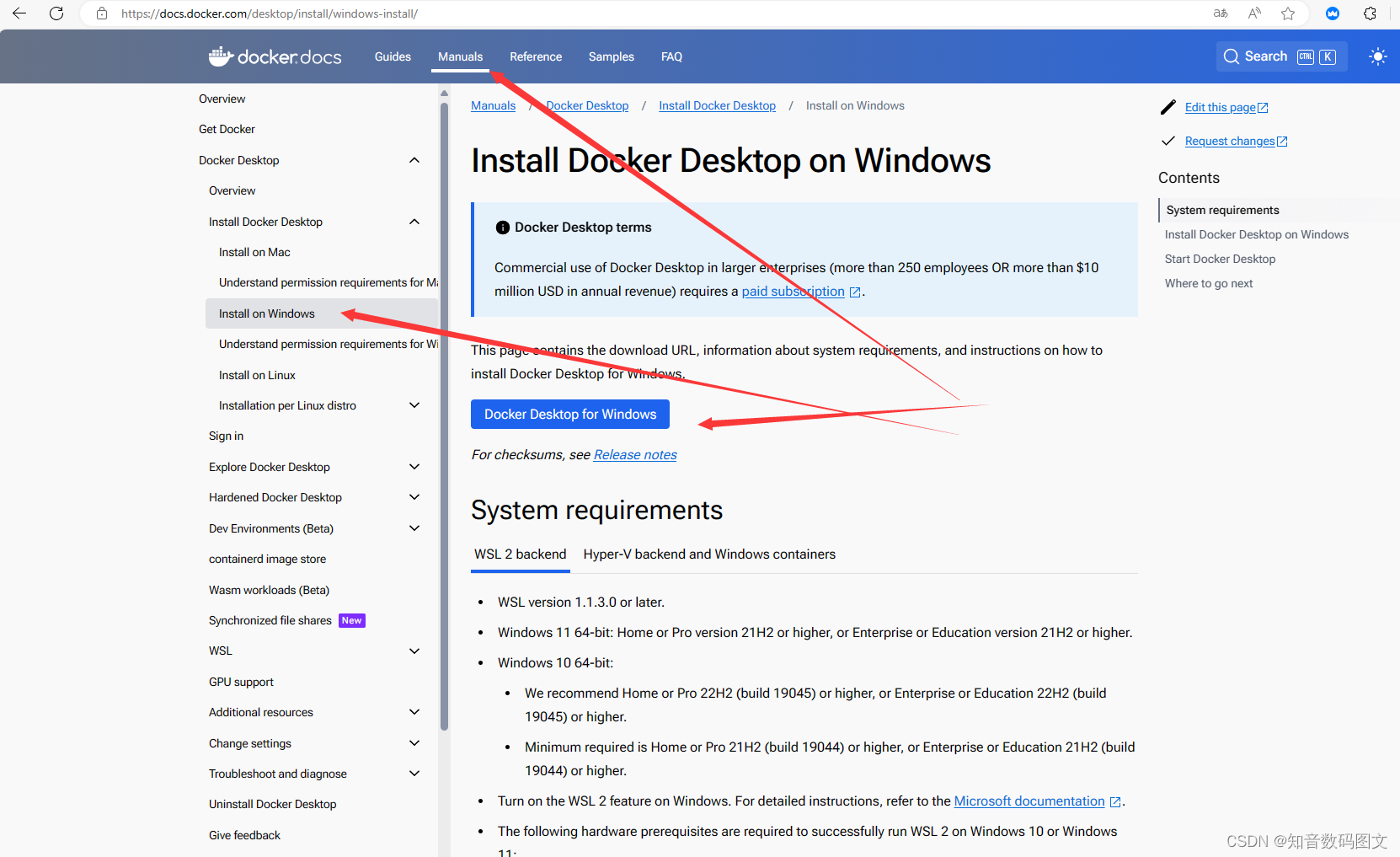Click the favorites star in the address bar
Image resolution: width=1400 pixels, height=857 pixels.
coord(1288,13)
